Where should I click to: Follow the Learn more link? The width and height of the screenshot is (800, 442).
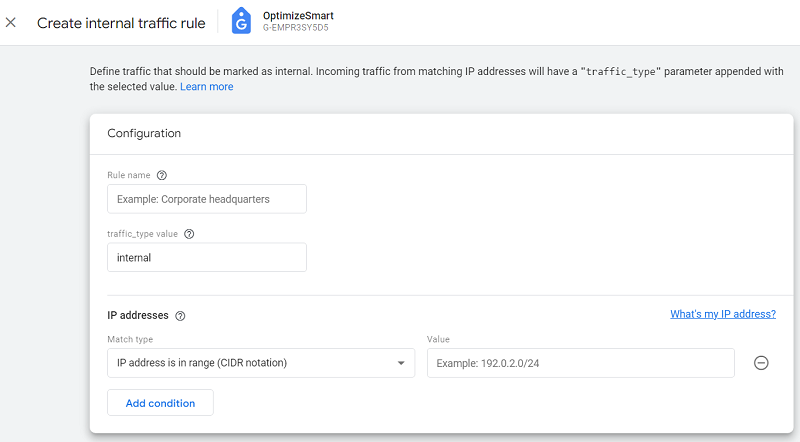[x=206, y=87]
